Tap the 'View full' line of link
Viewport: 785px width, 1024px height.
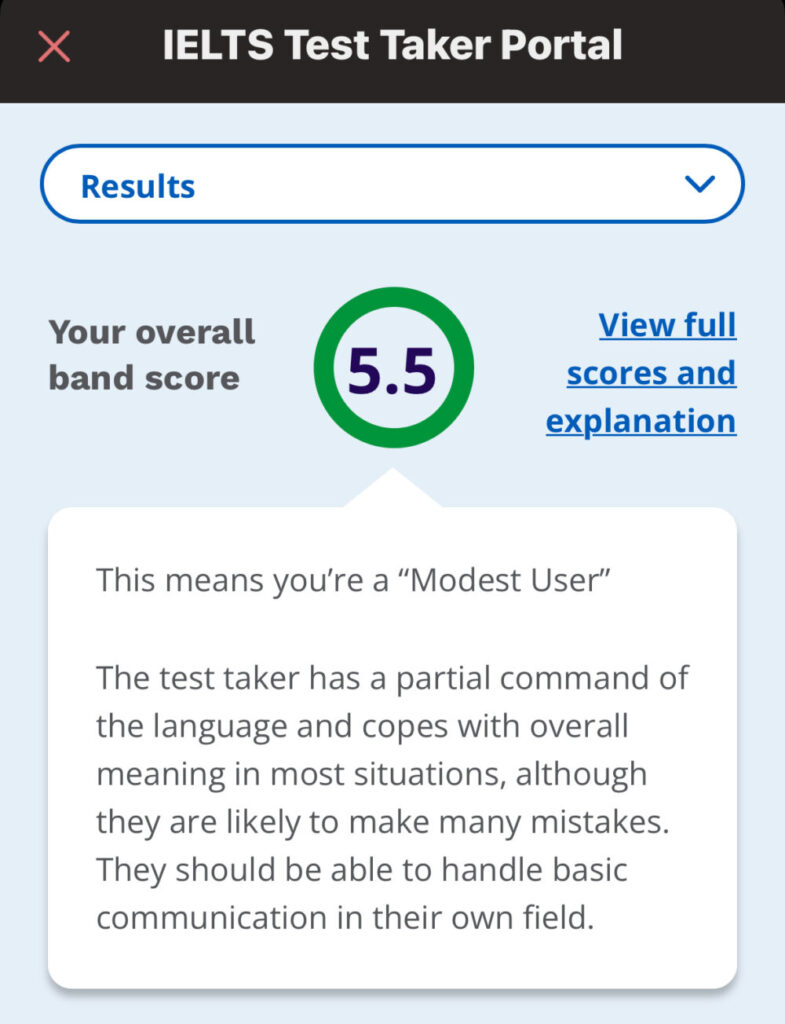point(667,325)
